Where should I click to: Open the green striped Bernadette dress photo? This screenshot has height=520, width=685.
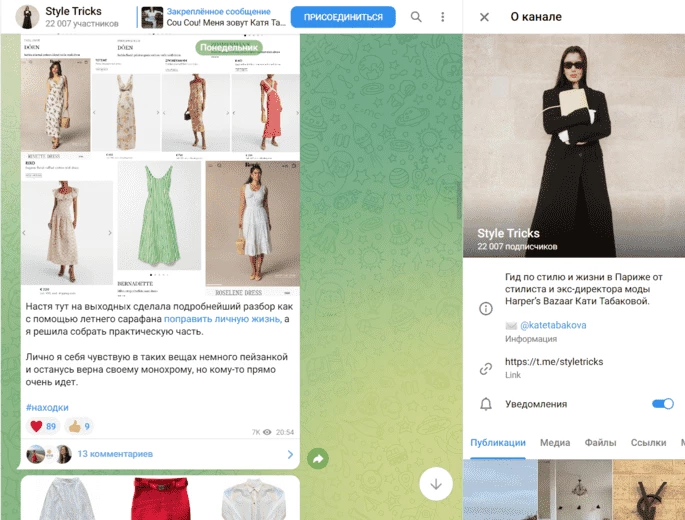click(160, 215)
